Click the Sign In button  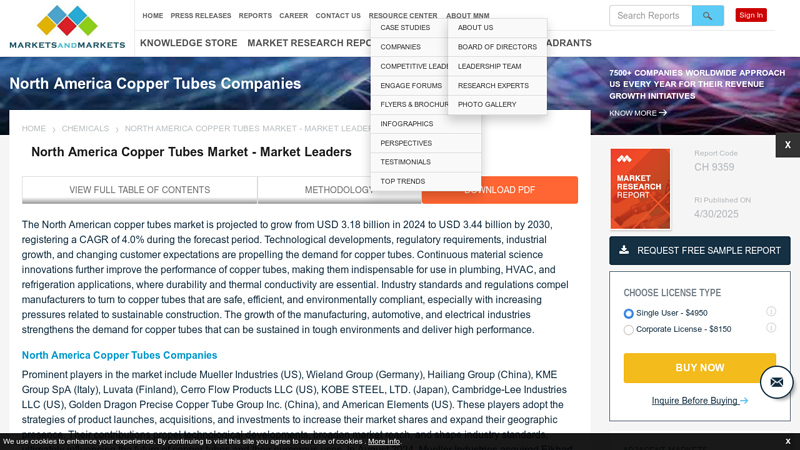click(751, 15)
